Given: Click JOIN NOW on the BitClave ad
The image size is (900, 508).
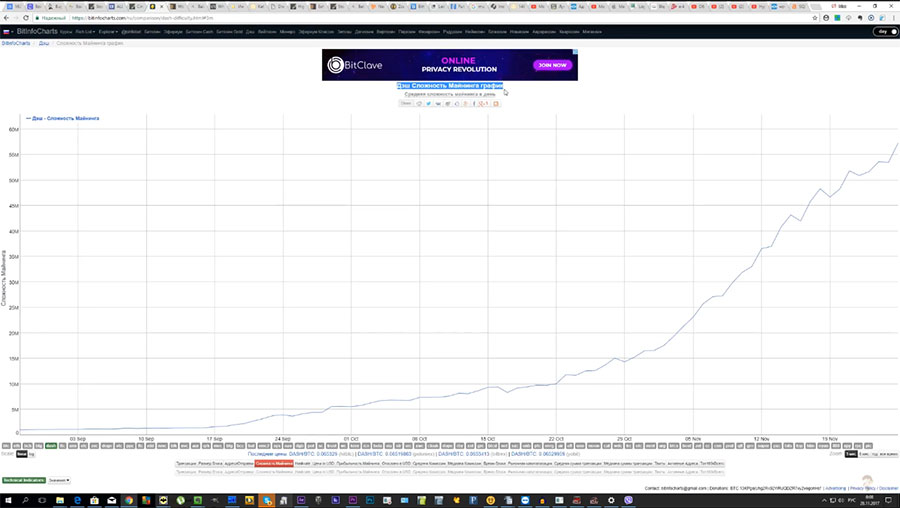Looking at the screenshot, I should 552,65.
